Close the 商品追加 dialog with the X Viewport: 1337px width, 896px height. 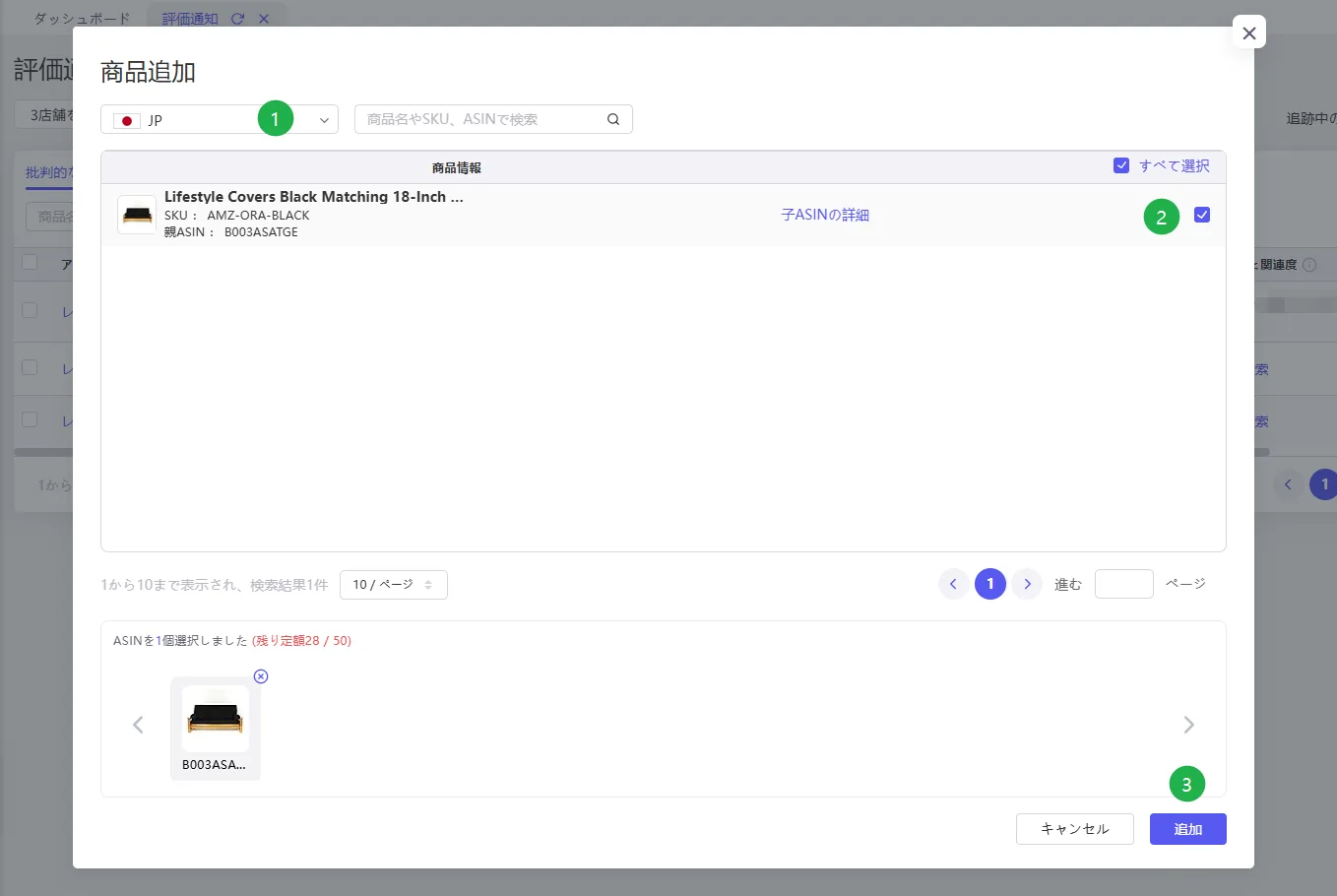tap(1249, 32)
